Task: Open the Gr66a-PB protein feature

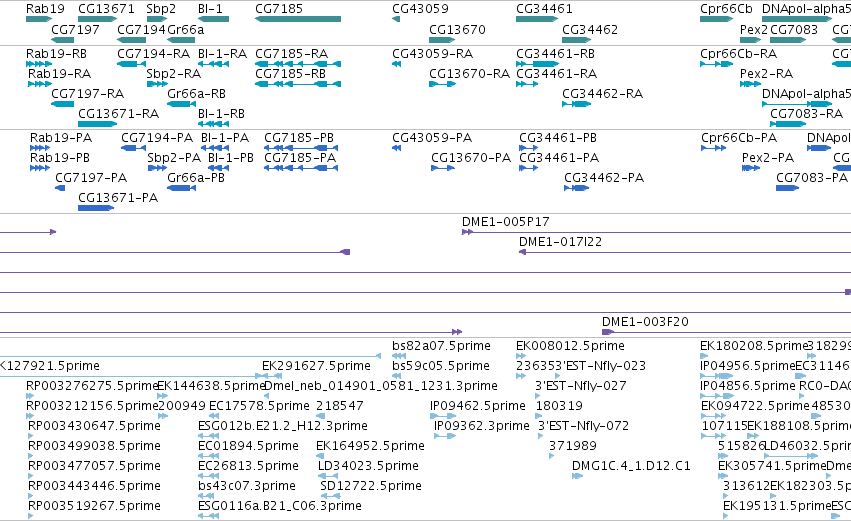Action: point(181,188)
